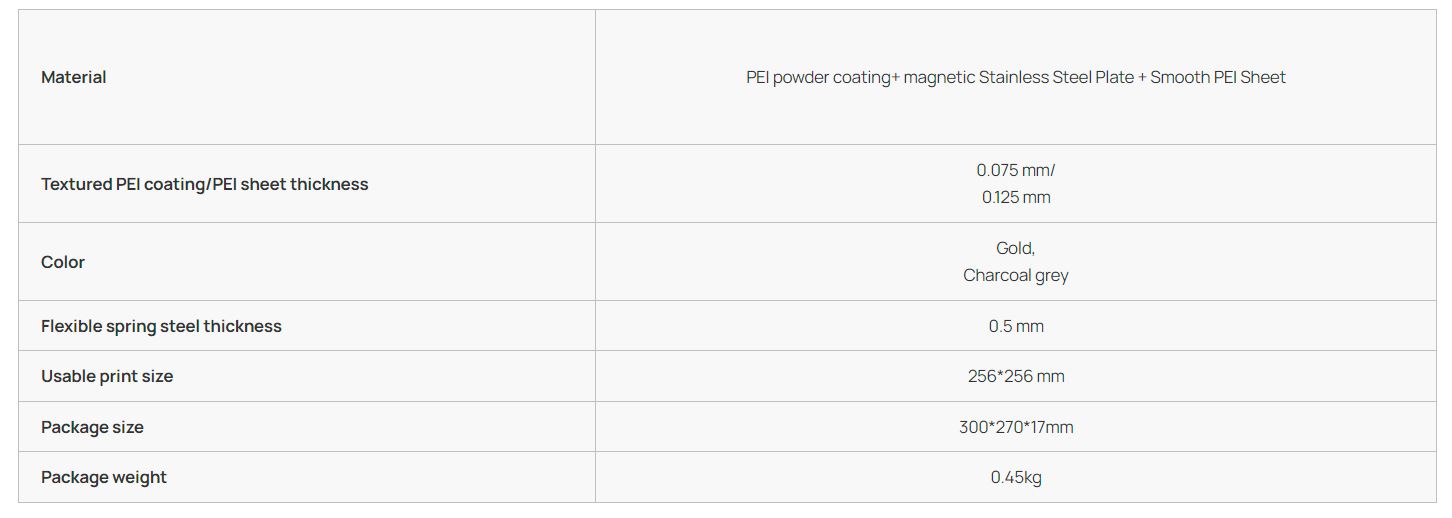Click the 'Usable print size' label
1452x518 pixels.
point(107,376)
